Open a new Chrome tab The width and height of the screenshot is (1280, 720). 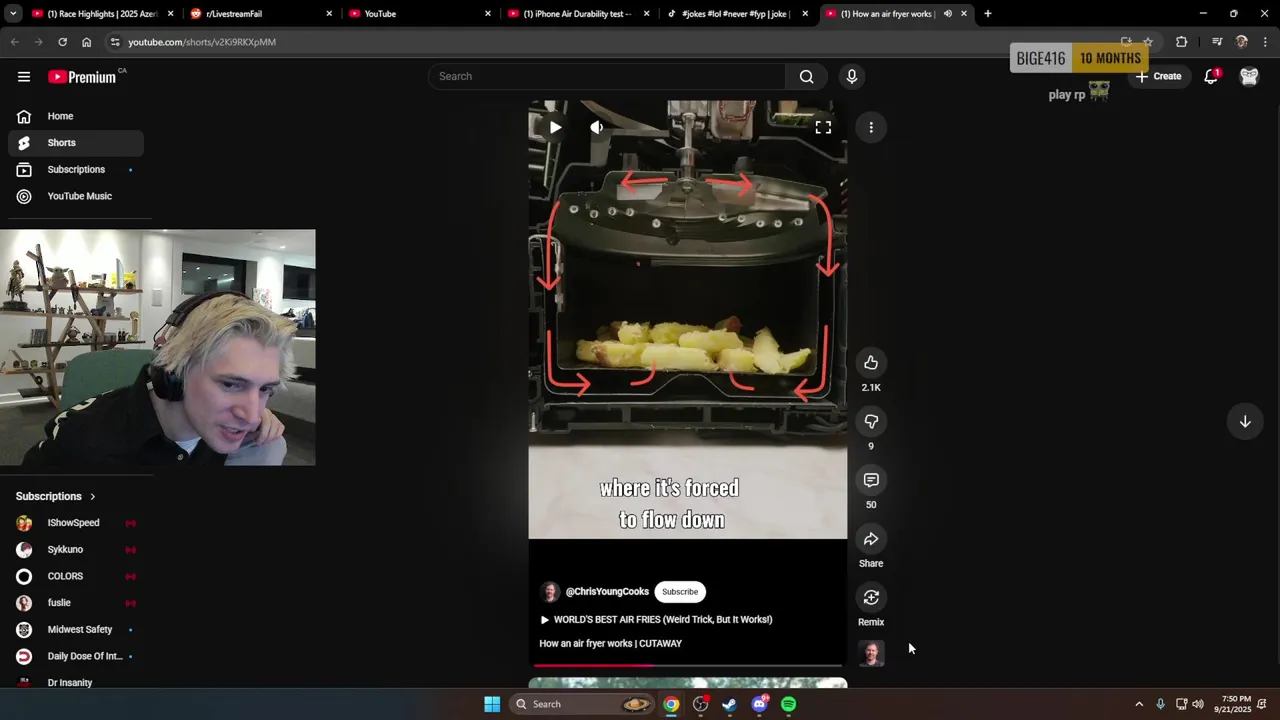coord(988,14)
